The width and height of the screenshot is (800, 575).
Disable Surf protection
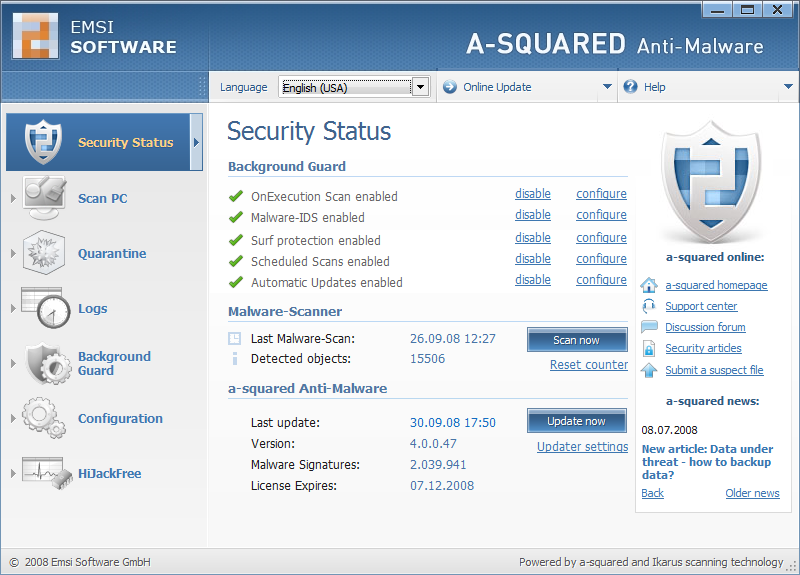coord(533,238)
